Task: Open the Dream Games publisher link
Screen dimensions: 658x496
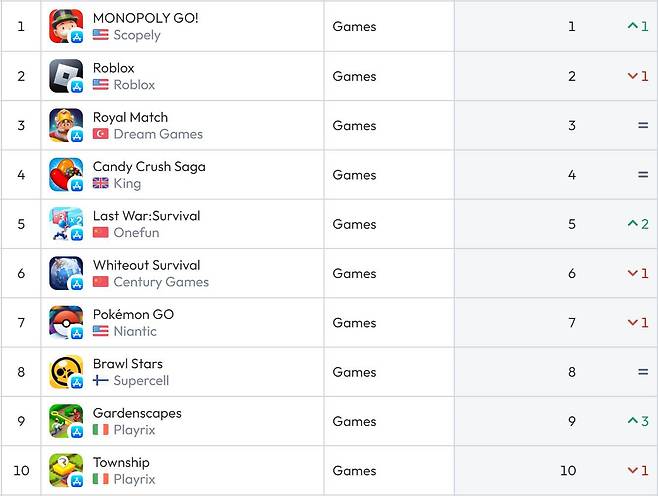Action: click(158, 134)
